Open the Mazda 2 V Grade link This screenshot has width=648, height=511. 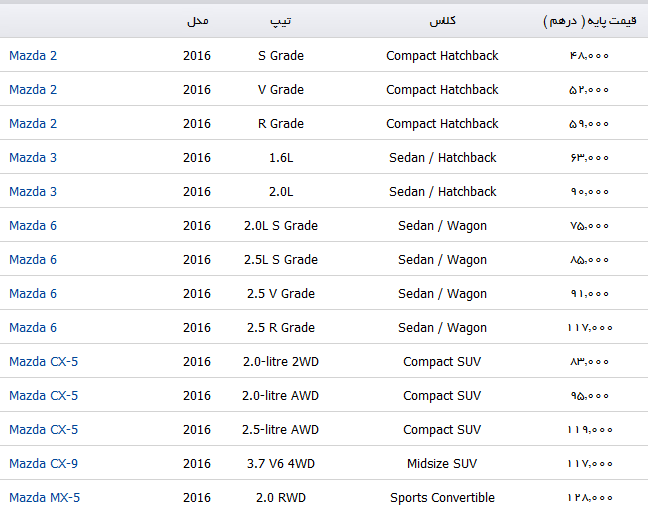click(x=33, y=89)
